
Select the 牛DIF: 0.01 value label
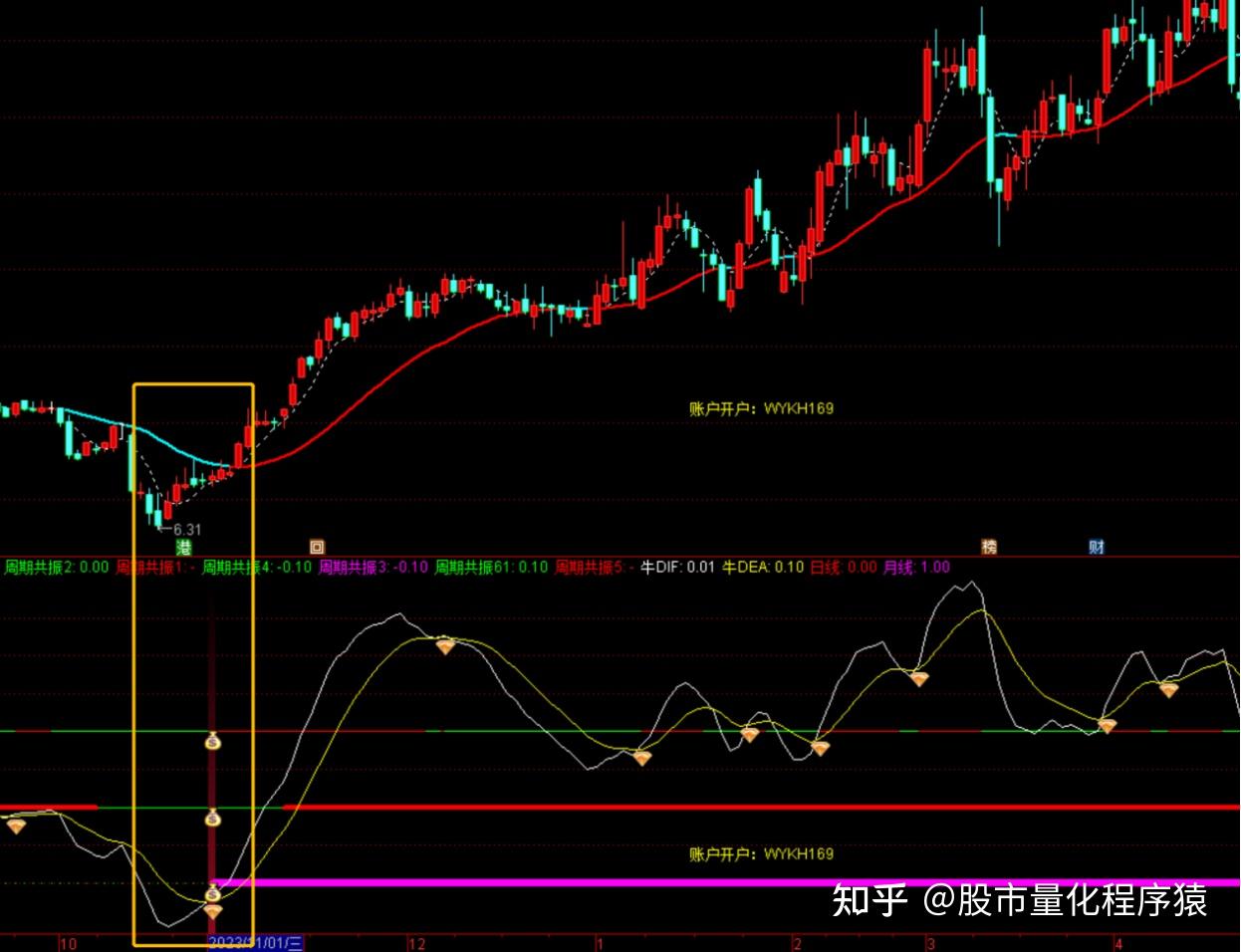(x=678, y=568)
